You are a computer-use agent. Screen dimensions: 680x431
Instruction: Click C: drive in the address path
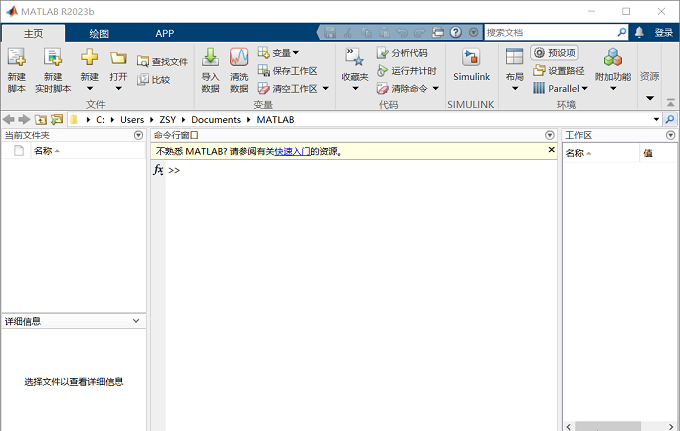[100, 120]
